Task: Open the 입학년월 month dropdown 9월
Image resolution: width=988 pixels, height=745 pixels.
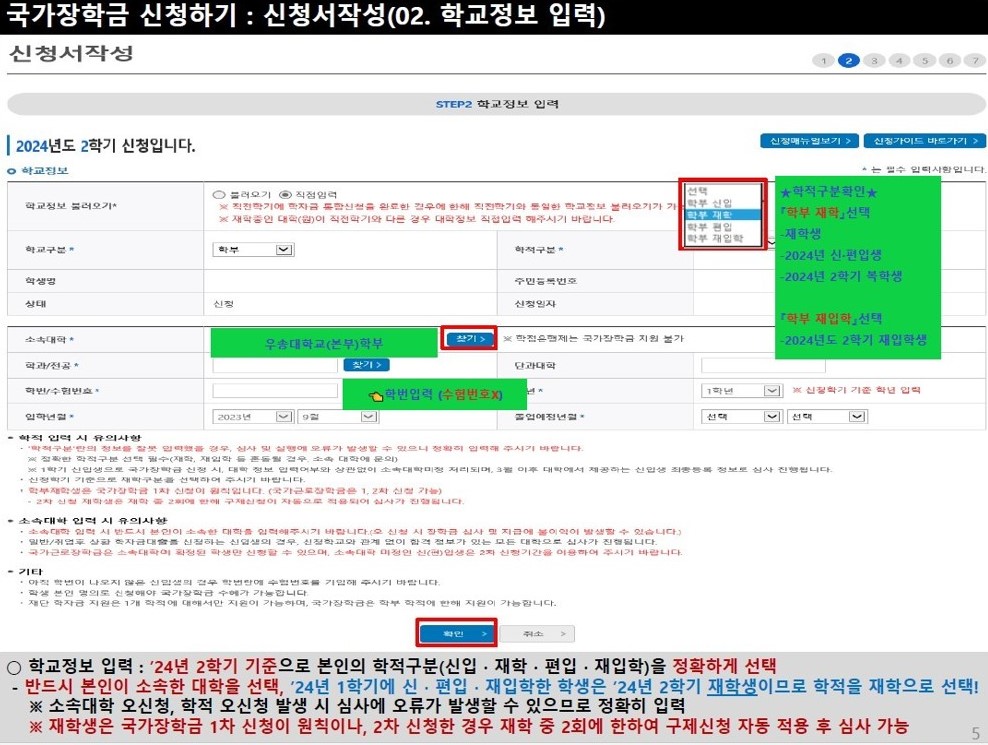Action: point(338,417)
